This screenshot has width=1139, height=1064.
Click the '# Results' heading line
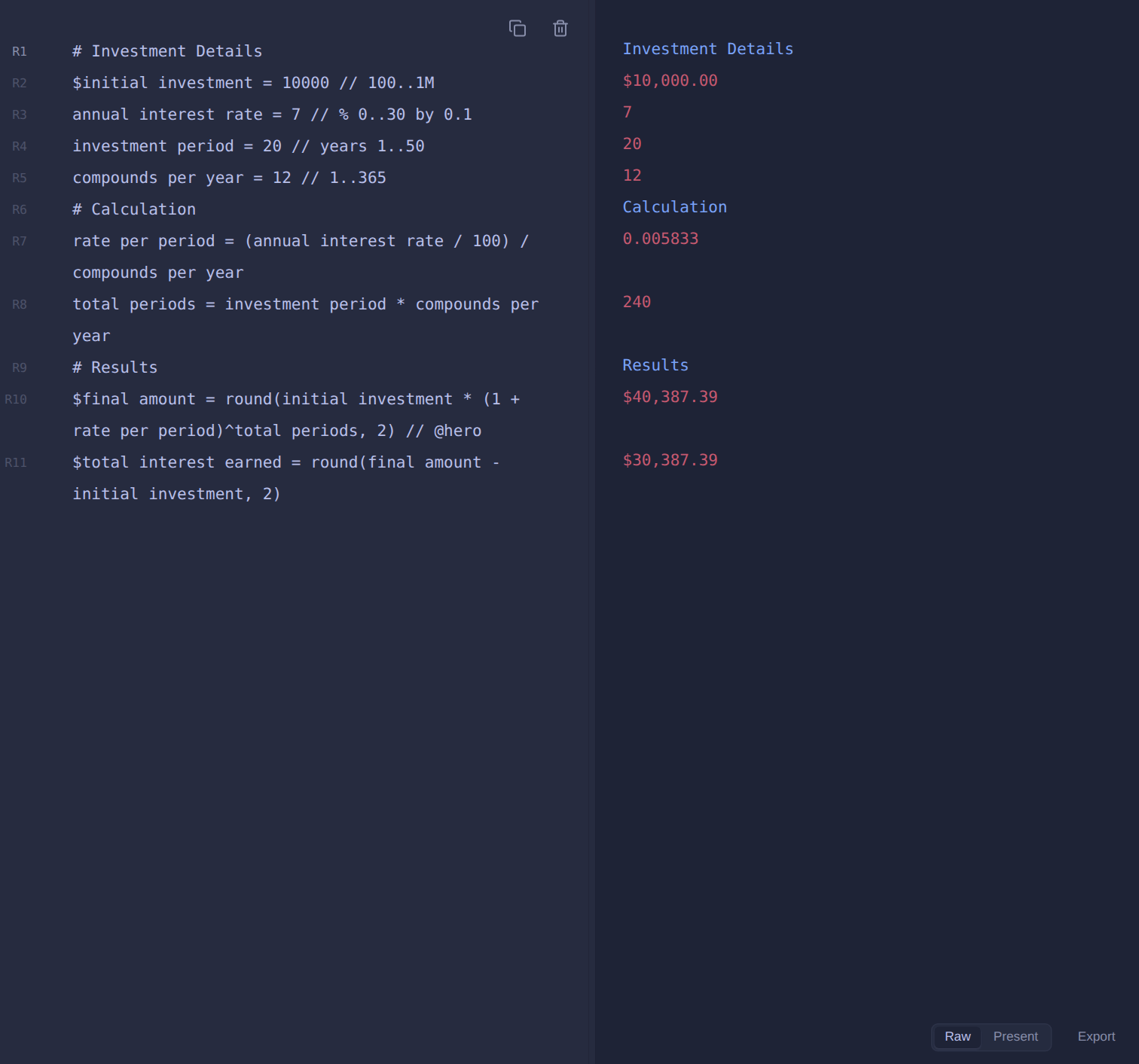115,367
